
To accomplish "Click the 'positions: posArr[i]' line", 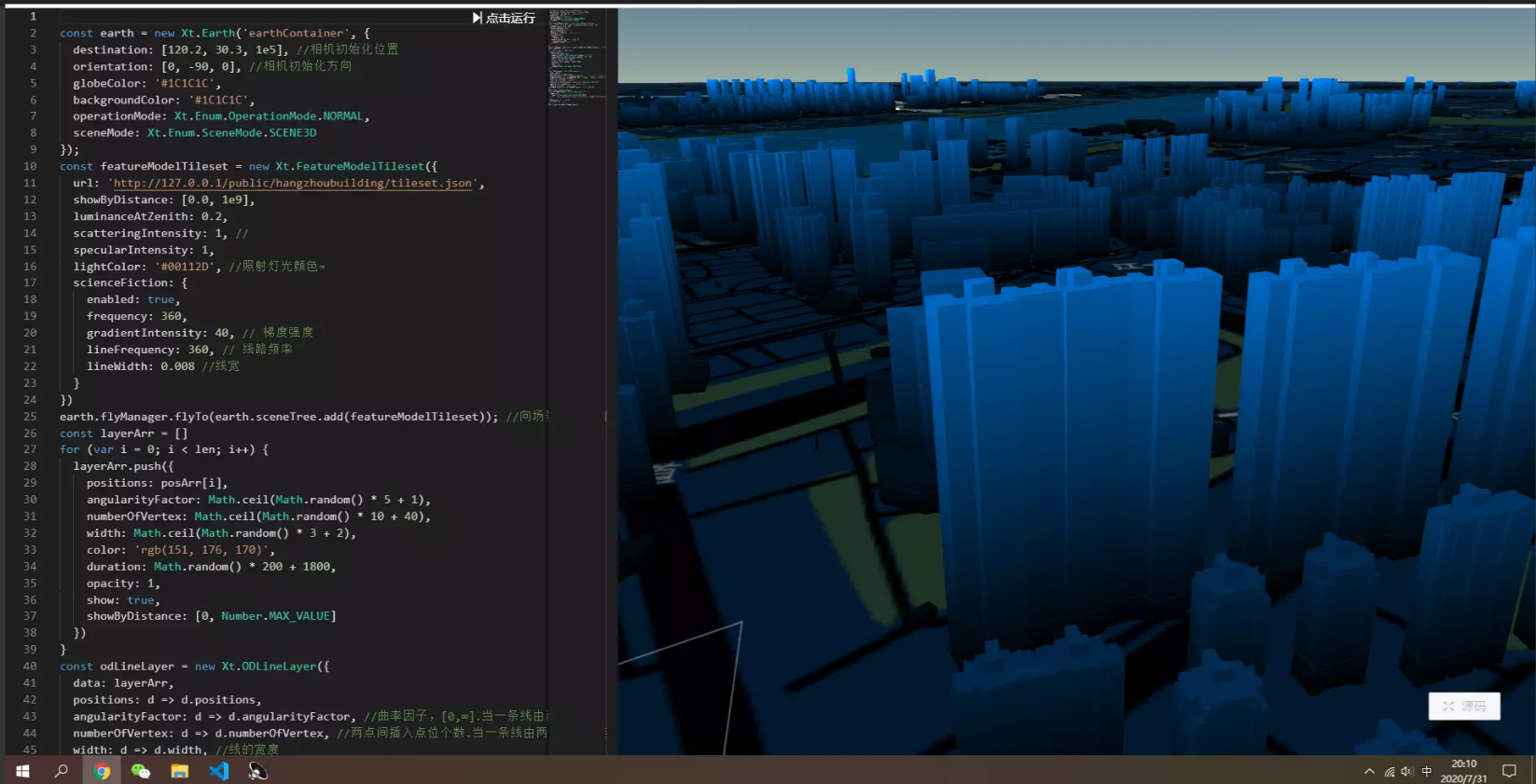I will (158, 483).
